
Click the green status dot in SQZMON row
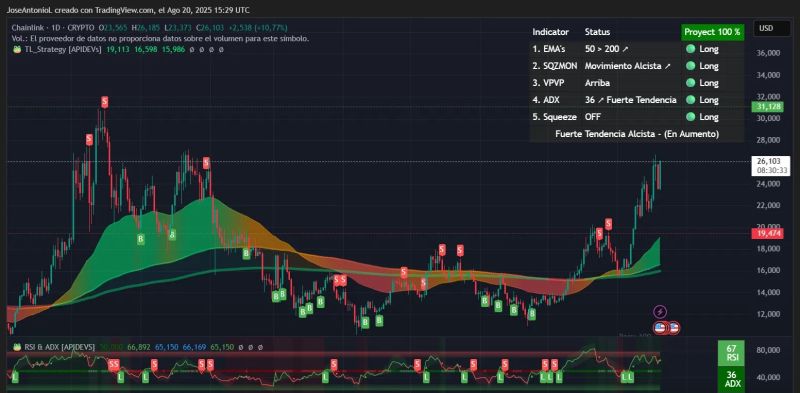pyautogui.click(x=690, y=66)
